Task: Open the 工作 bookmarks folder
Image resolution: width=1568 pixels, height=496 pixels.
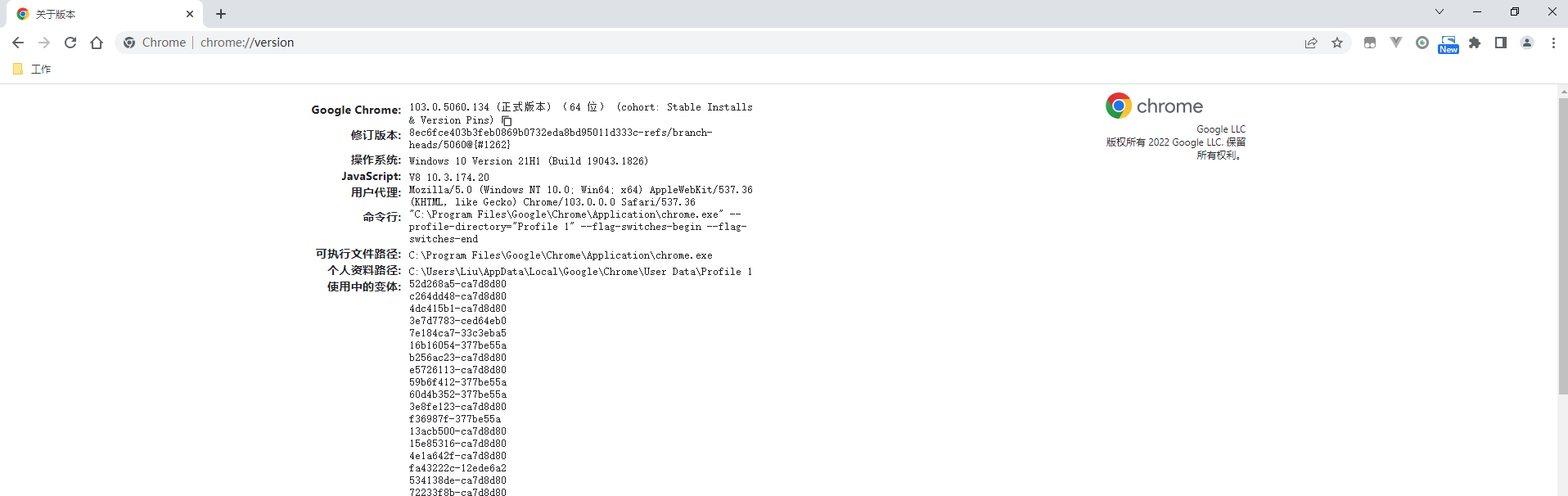Action: [x=33, y=70]
